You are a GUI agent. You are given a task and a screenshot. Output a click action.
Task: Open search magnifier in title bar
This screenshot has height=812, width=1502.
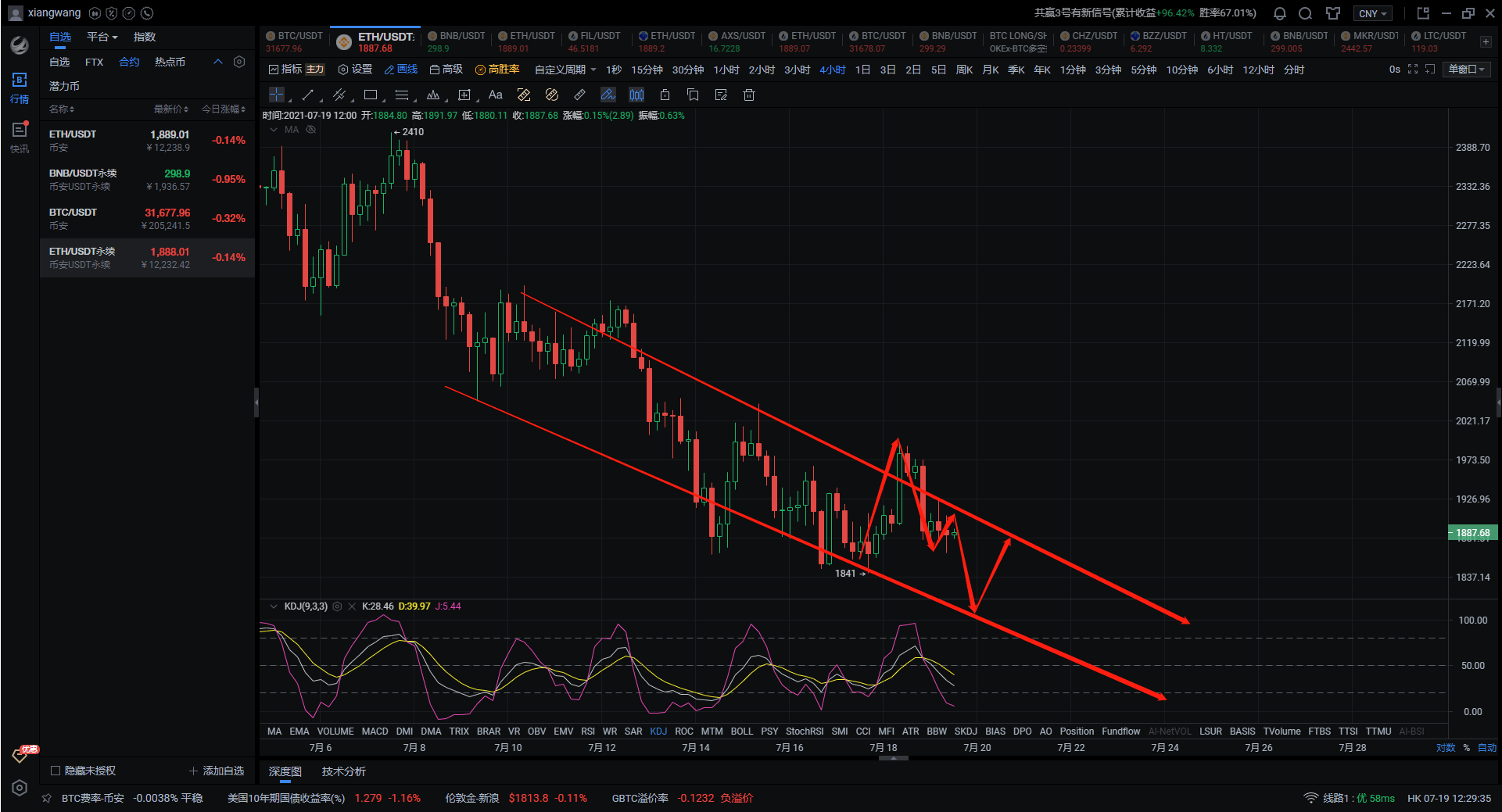[1305, 13]
